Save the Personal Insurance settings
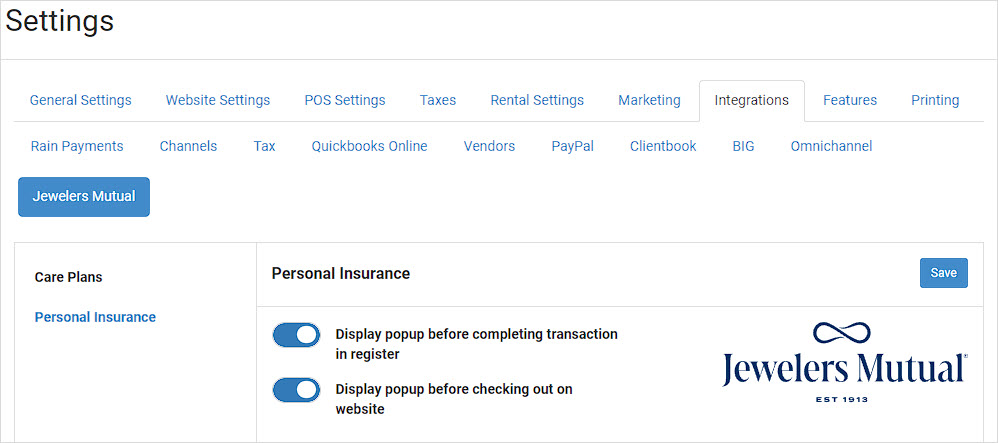The image size is (998, 443). [943, 272]
